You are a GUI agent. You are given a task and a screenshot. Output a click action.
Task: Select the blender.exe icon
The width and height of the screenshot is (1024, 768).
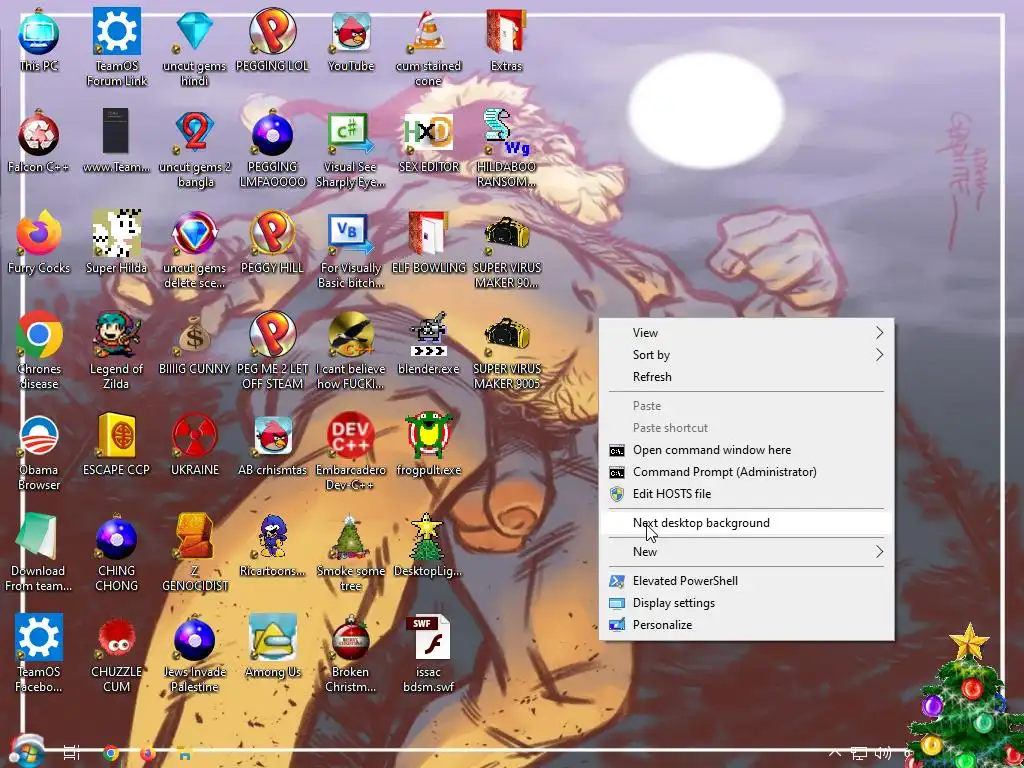428,344
